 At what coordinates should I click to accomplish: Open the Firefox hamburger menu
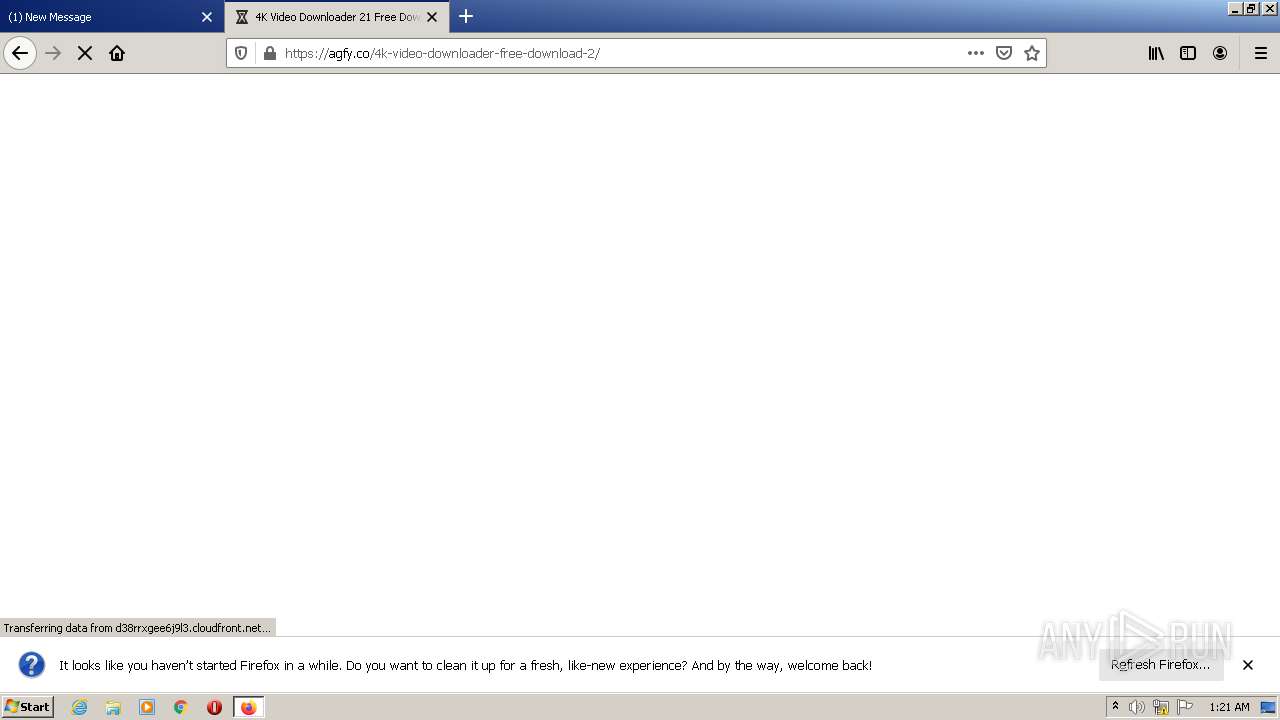pos(1261,53)
